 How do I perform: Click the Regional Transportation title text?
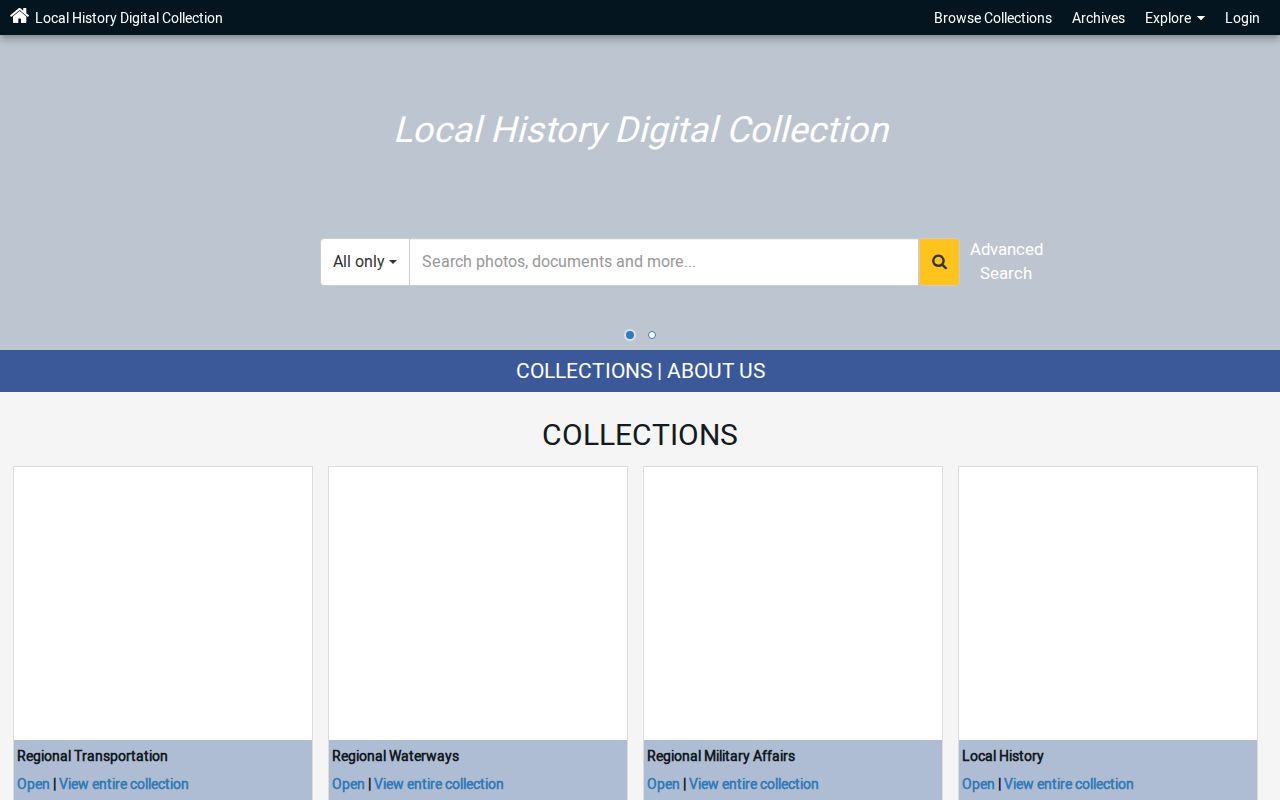point(92,756)
